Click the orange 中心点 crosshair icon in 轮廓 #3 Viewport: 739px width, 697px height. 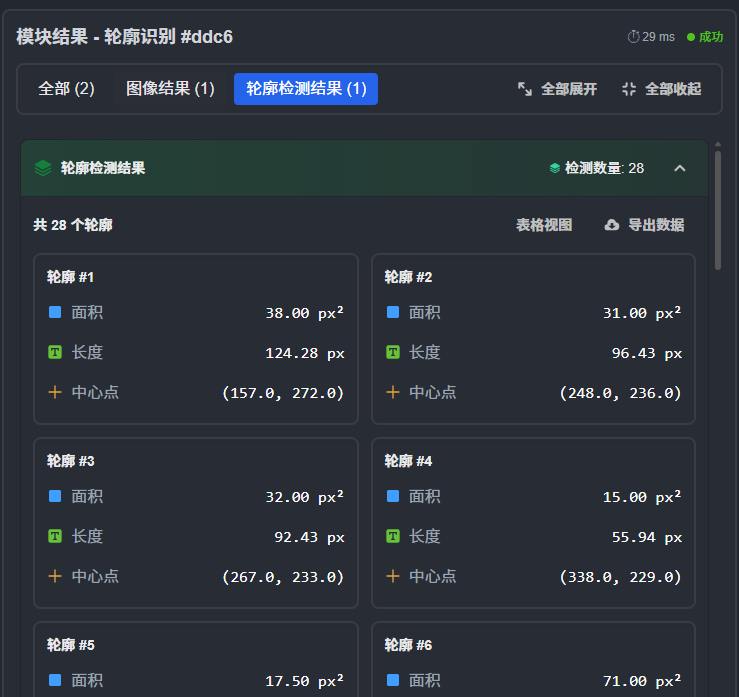pyautogui.click(x=55, y=576)
